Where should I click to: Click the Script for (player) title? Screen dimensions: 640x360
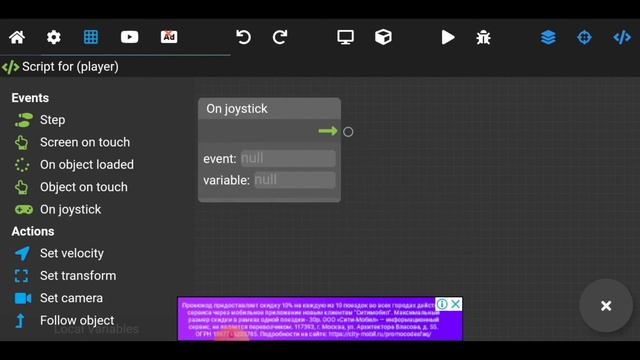[x=70, y=67]
